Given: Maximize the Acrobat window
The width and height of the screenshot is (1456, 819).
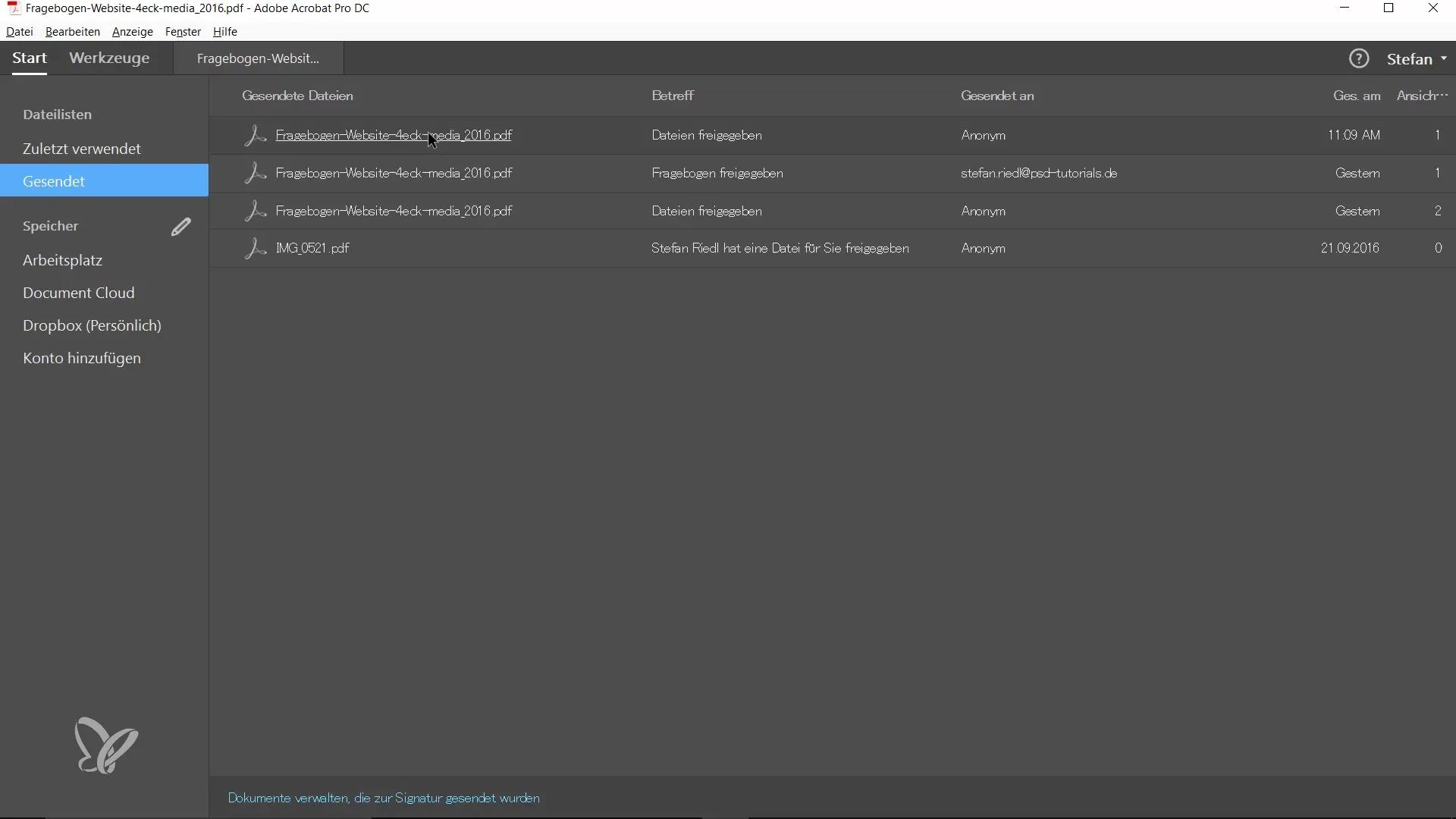Looking at the screenshot, I should tap(1389, 8).
